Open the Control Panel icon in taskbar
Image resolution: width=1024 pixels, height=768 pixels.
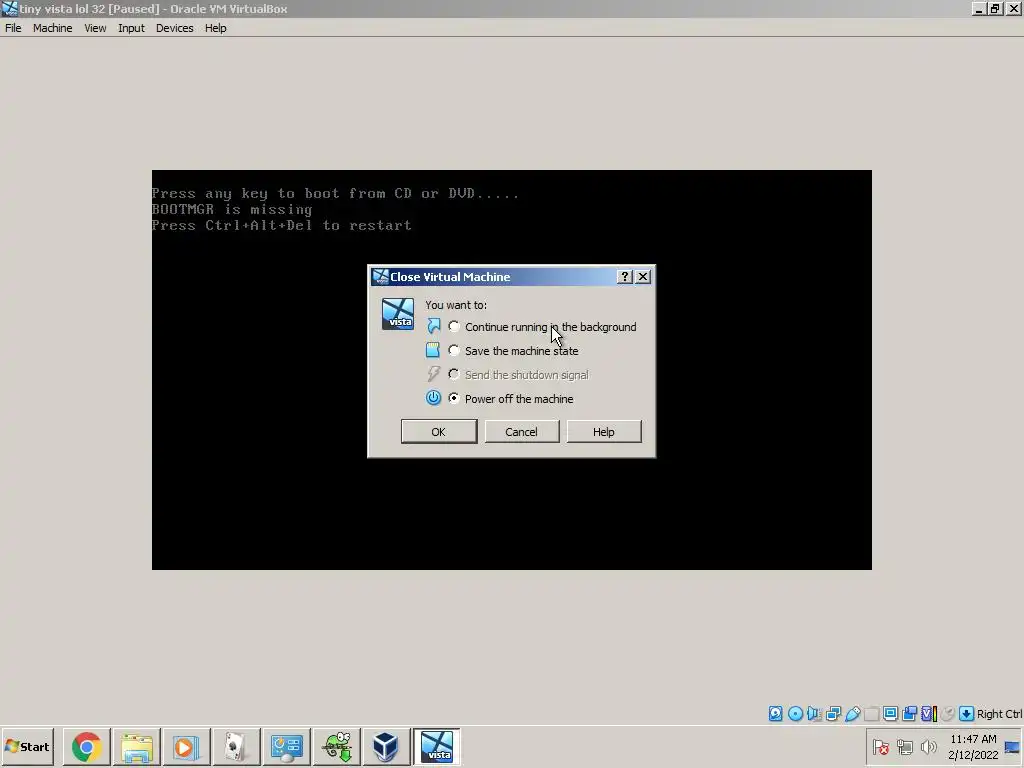coord(286,746)
